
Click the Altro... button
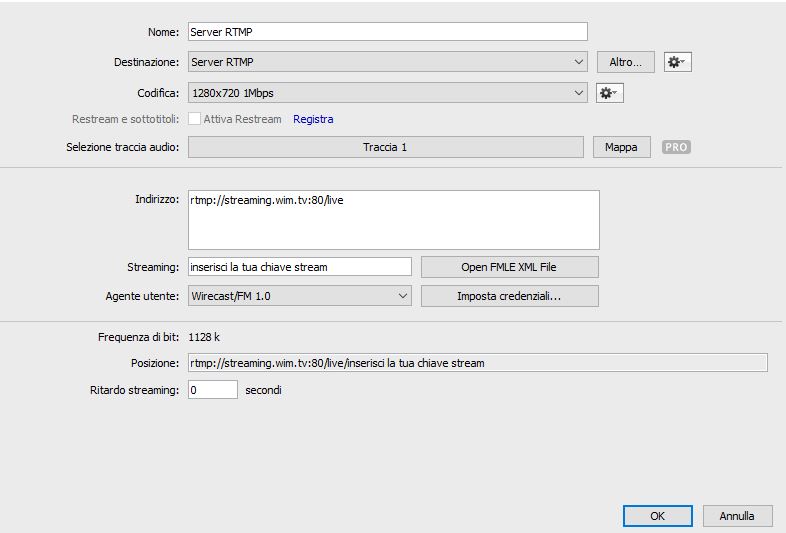[x=626, y=62]
